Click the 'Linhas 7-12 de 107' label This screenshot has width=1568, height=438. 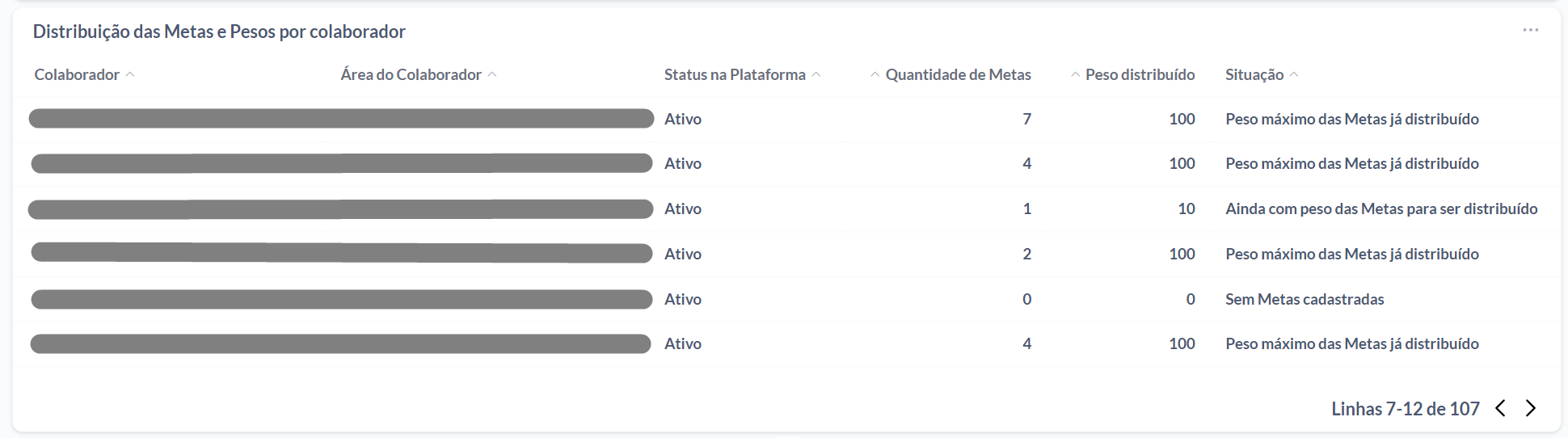click(1405, 409)
